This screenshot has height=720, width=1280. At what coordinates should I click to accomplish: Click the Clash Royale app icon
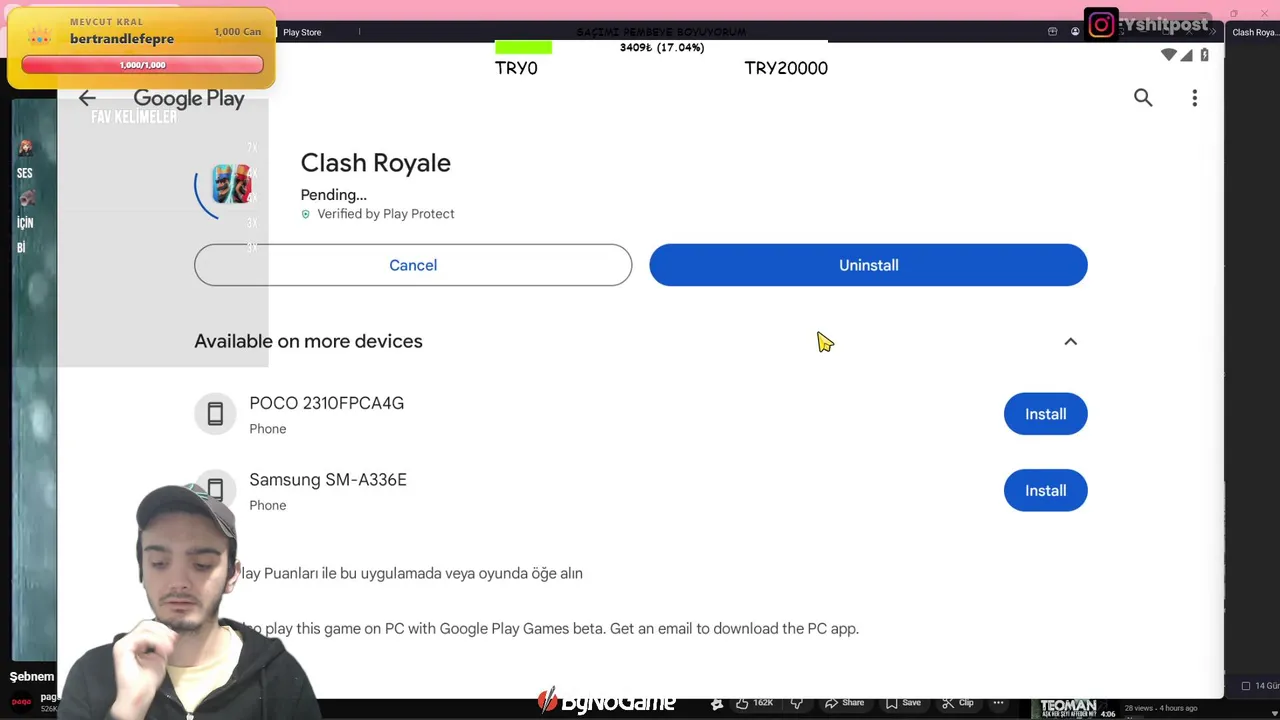coord(231,185)
